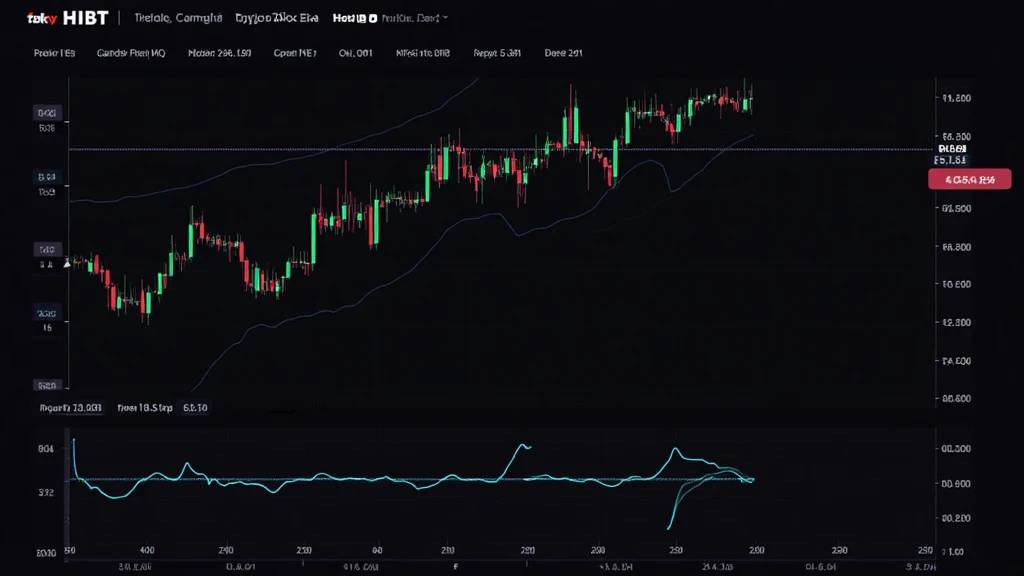Click the 'Open' stat in info row

(x=295, y=54)
